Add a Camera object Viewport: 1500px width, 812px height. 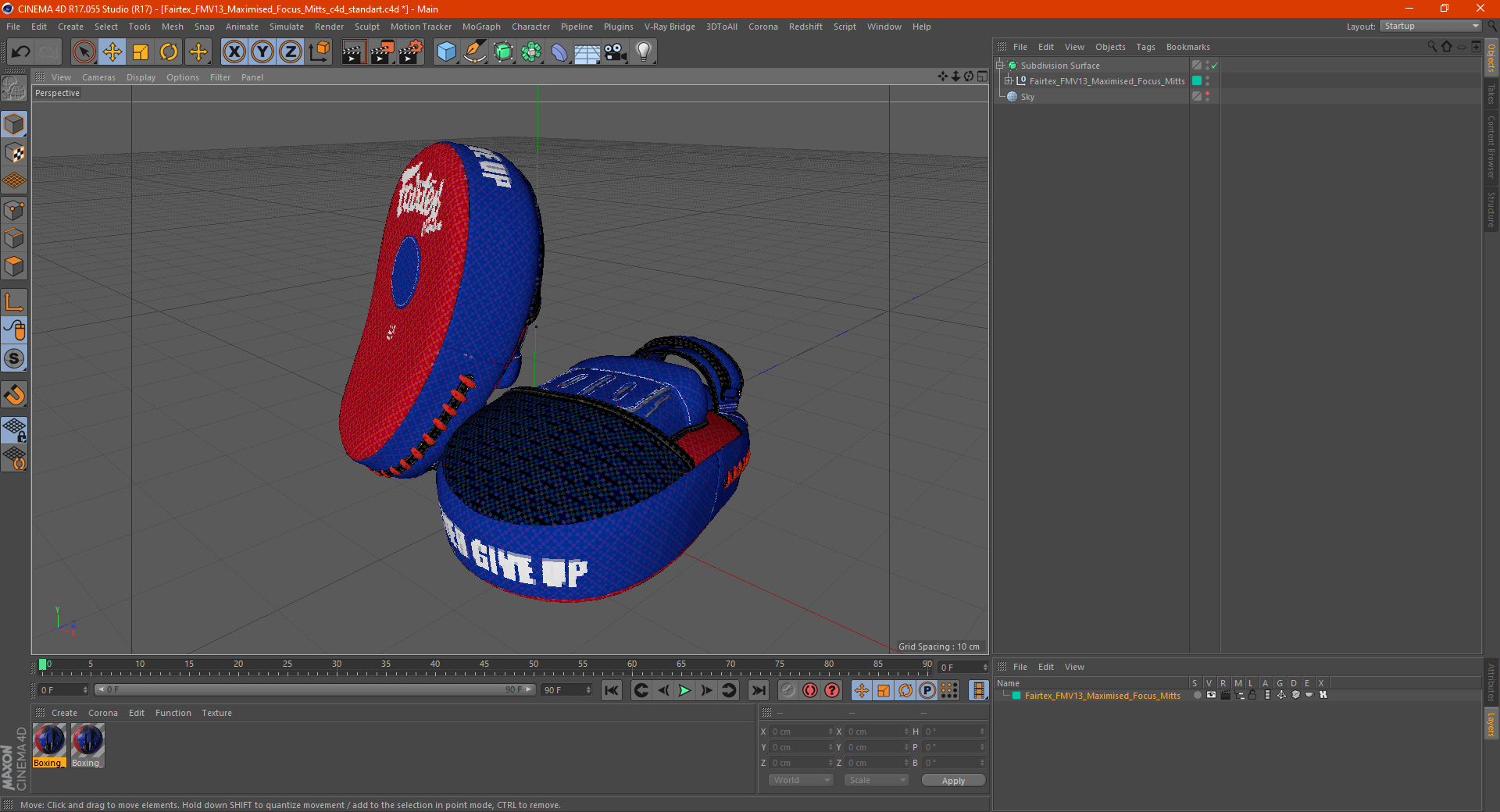point(616,52)
